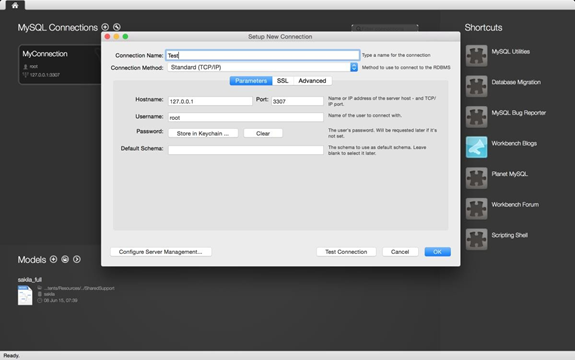Launch Scripting Shell shortcut icon
575x360 pixels.
tap(476, 239)
